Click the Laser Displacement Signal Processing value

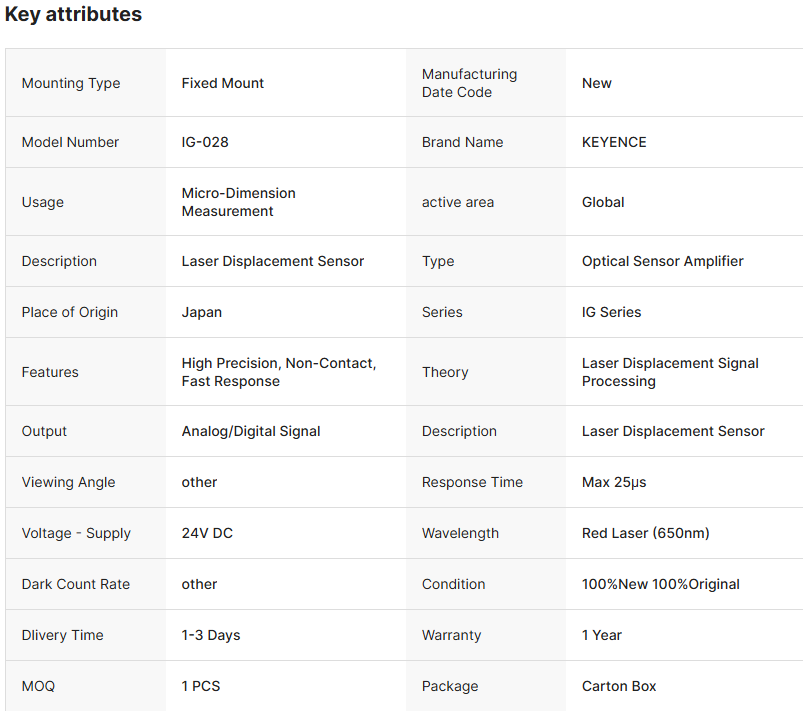click(x=670, y=372)
